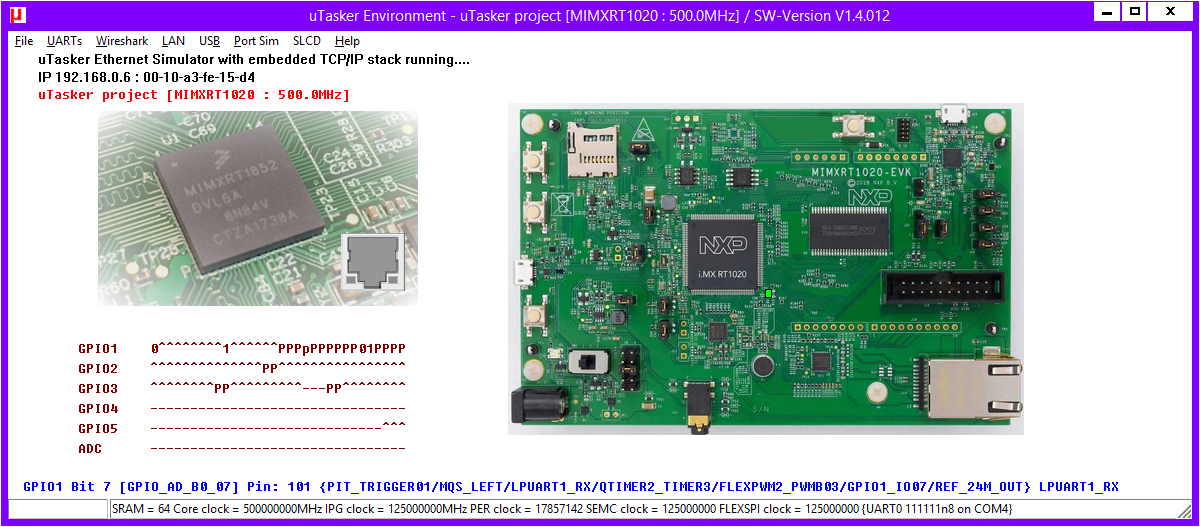Click the SRAM and clock status bar text
The height and width of the screenshot is (527, 1200).
pos(562,509)
